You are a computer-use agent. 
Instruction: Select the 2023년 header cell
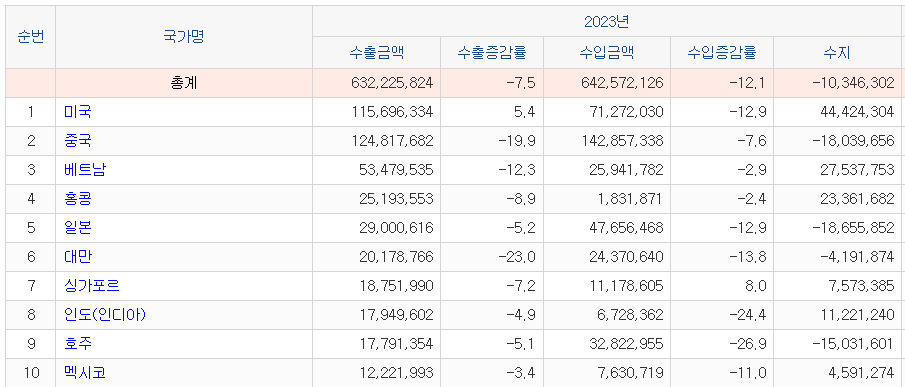click(x=607, y=22)
